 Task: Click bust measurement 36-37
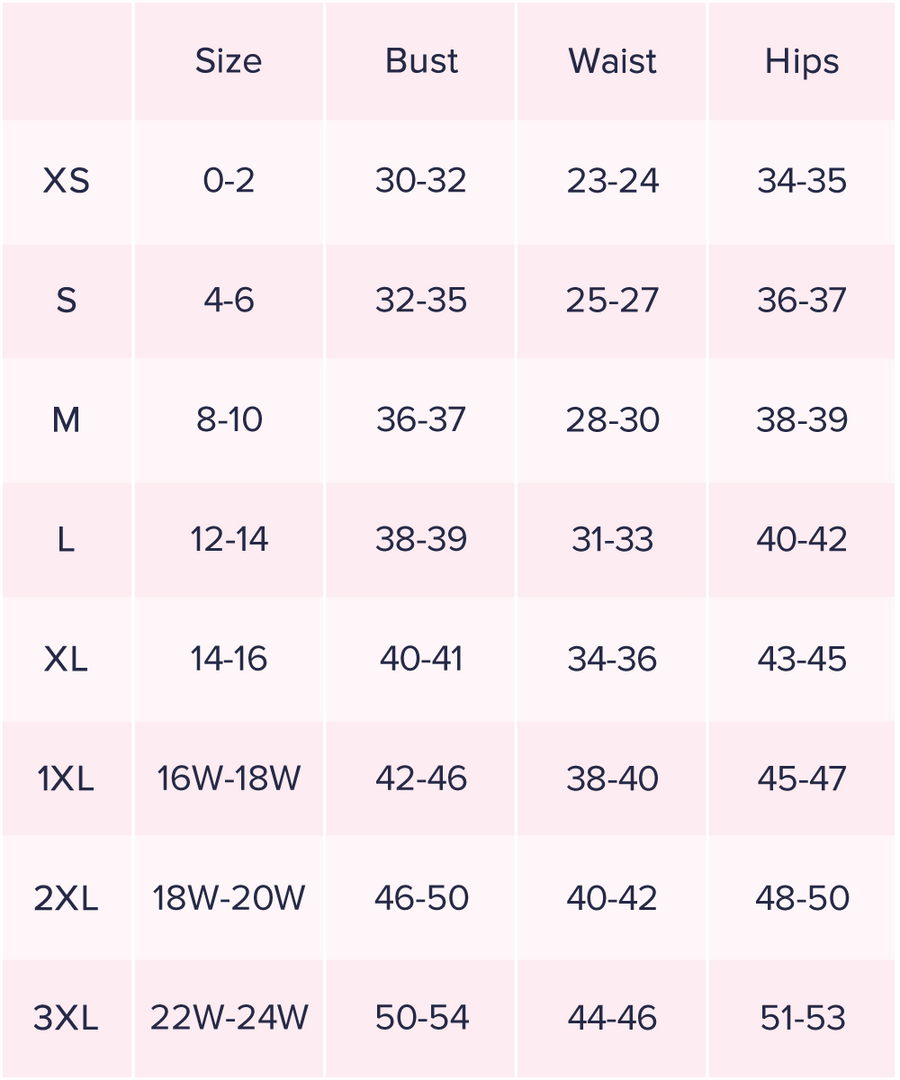421,419
